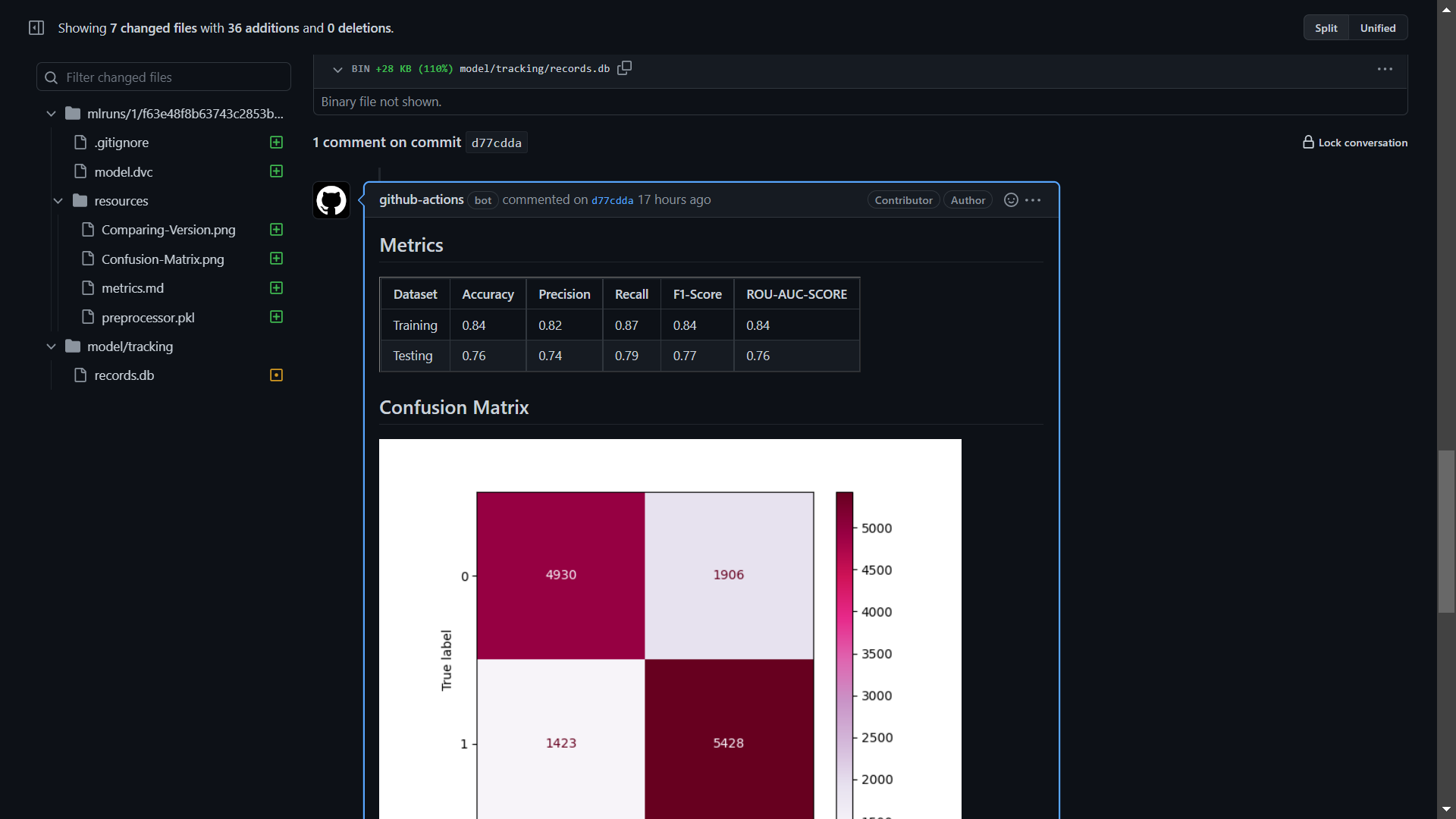Click the 17 hours ago timestamp
Image resolution: width=1456 pixels, height=819 pixels.
(x=674, y=199)
